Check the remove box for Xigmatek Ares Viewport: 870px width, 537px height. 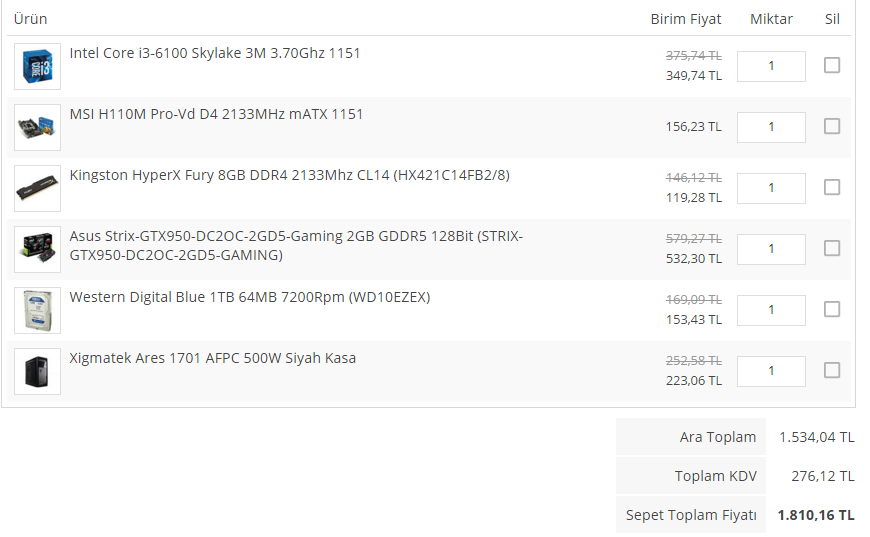pyautogui.click(x=832, y=370)
